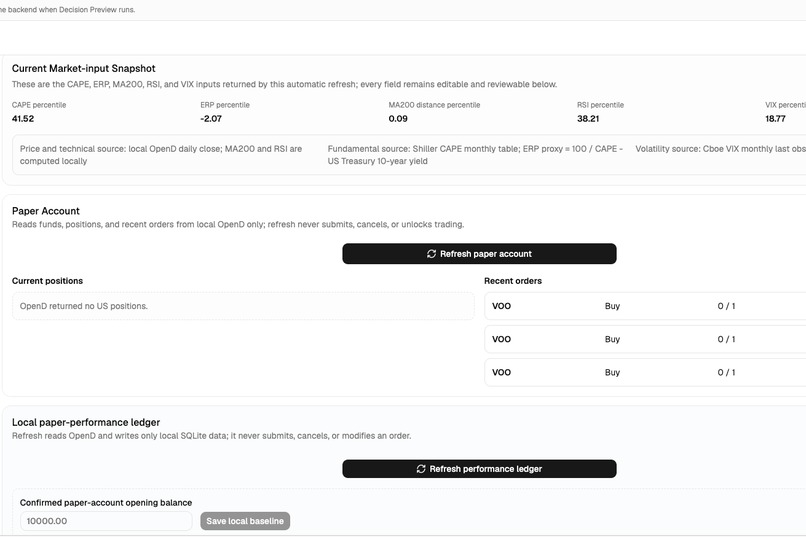Viewport: 806px width, 537px height.
Task: Click refresh icon beside Refresh paper account
Action: [431, 254]
